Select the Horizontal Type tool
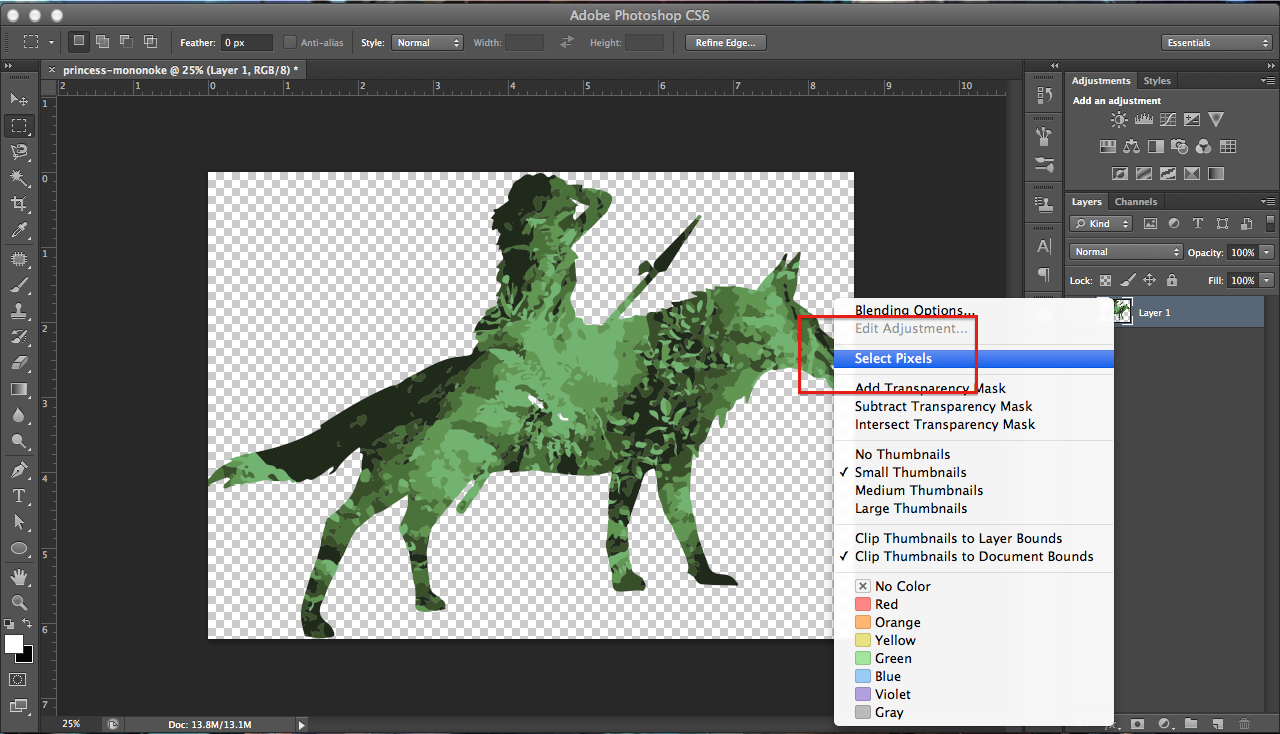The image size is (1280, 734). point(18,496)
